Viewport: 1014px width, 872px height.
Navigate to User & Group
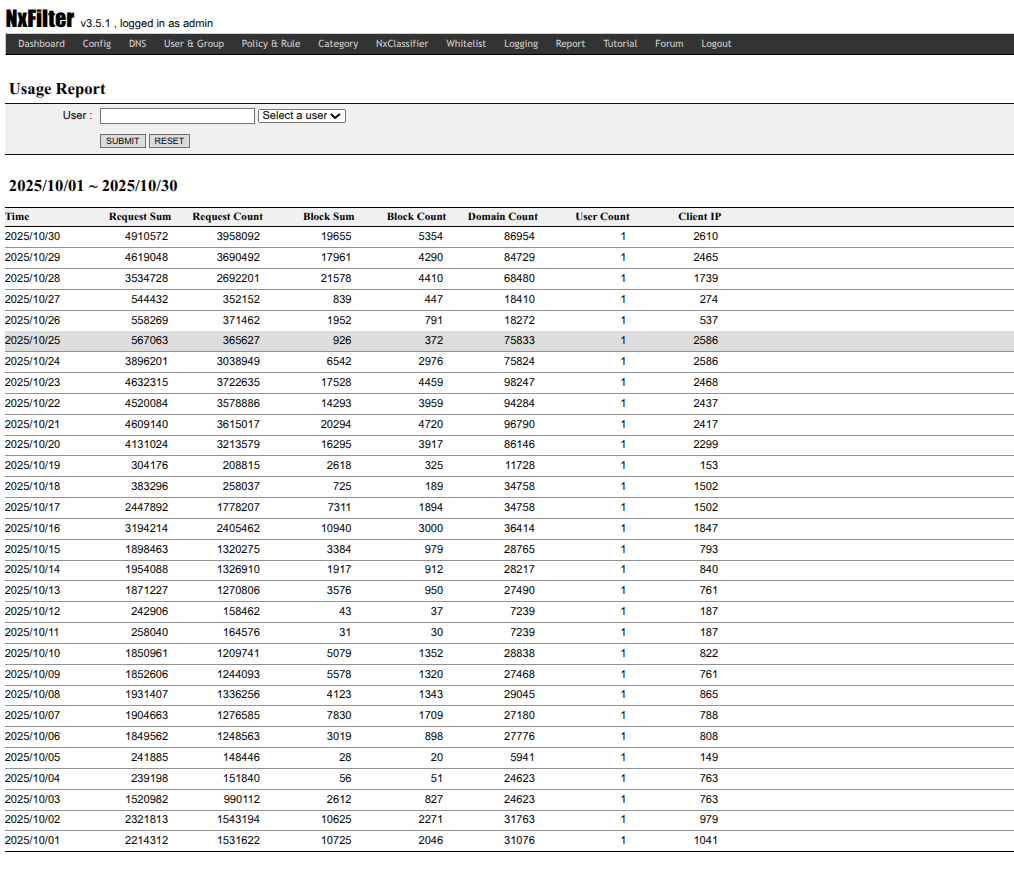point(194,44)
